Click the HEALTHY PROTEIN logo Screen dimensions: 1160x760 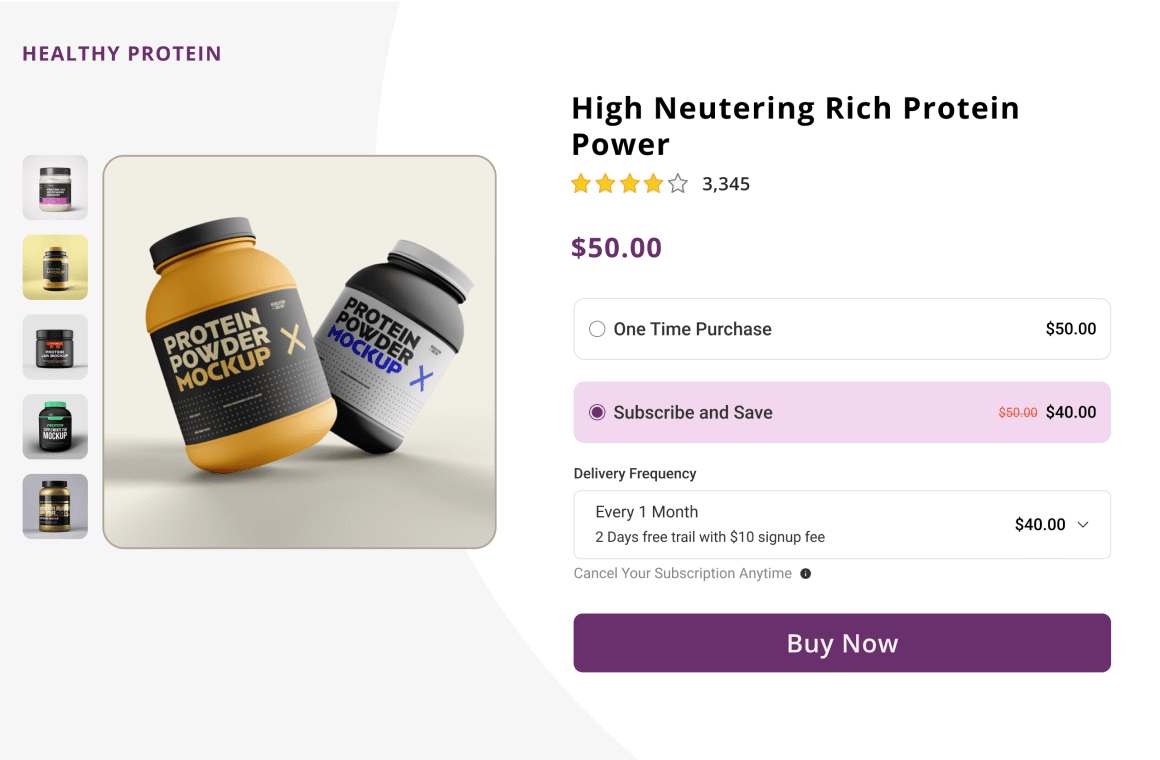121,53
